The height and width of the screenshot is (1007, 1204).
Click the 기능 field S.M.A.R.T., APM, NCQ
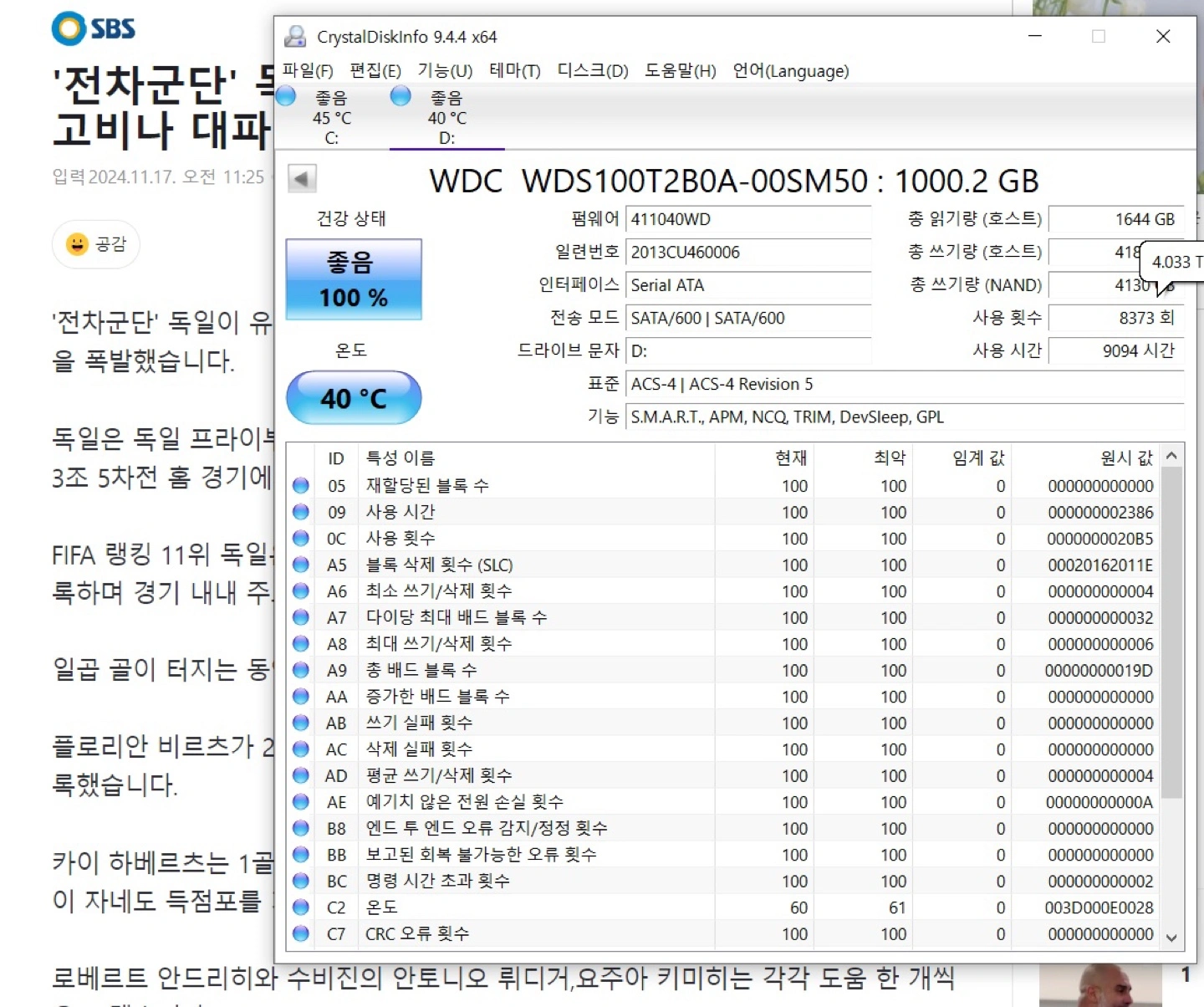[x=905, y=417]
